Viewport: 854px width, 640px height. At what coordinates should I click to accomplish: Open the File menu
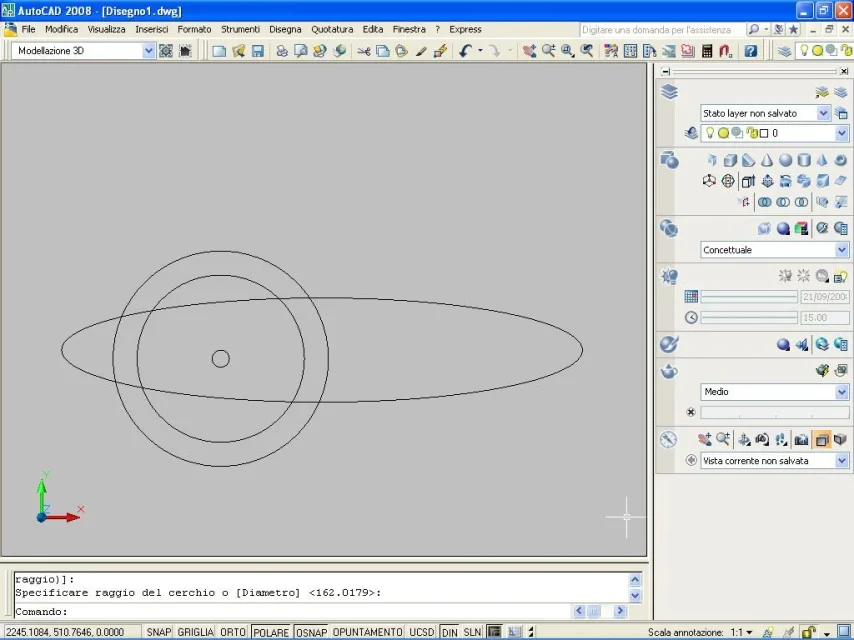pos(28,29)
